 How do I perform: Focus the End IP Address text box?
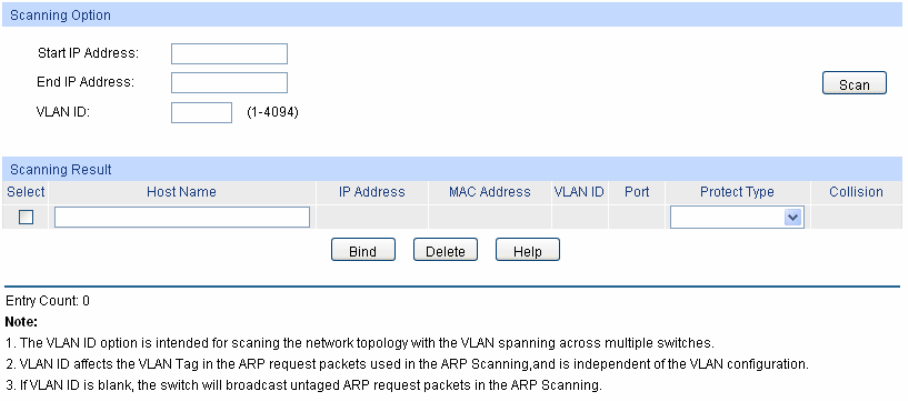(x=229, y=83)
